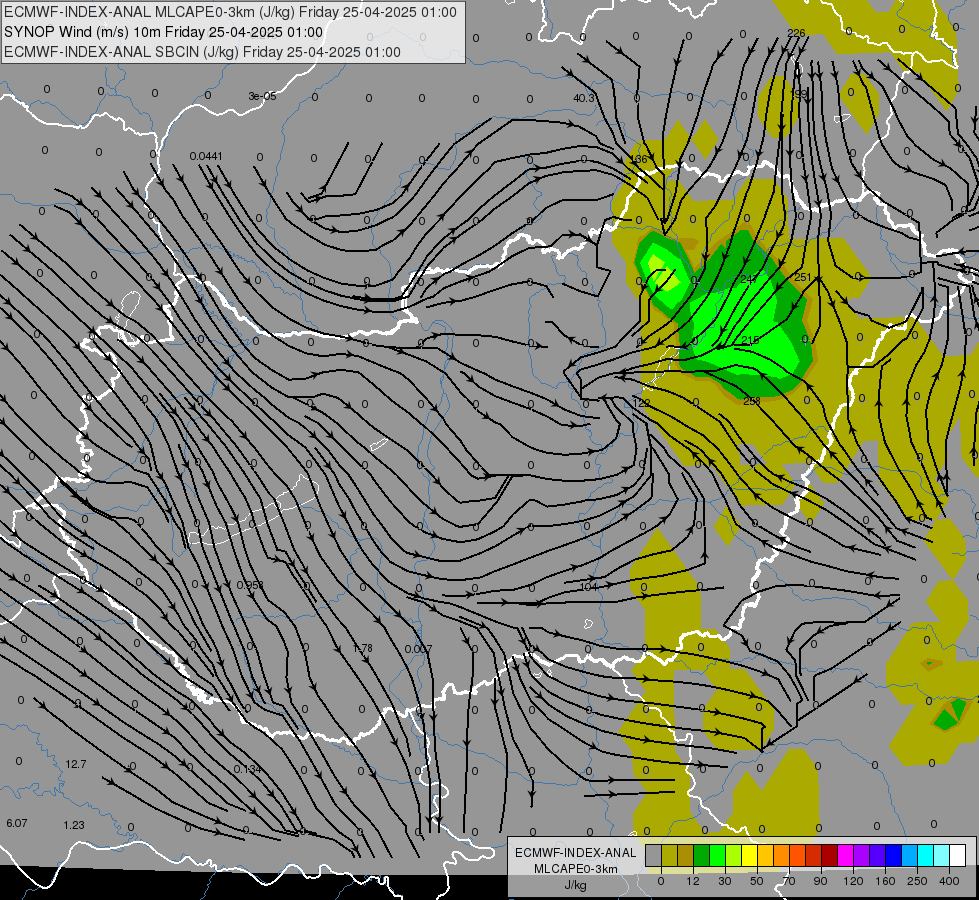Click the legend tick label 160
The height and width of the screenshot is (900, 979).
coord(885,881)
